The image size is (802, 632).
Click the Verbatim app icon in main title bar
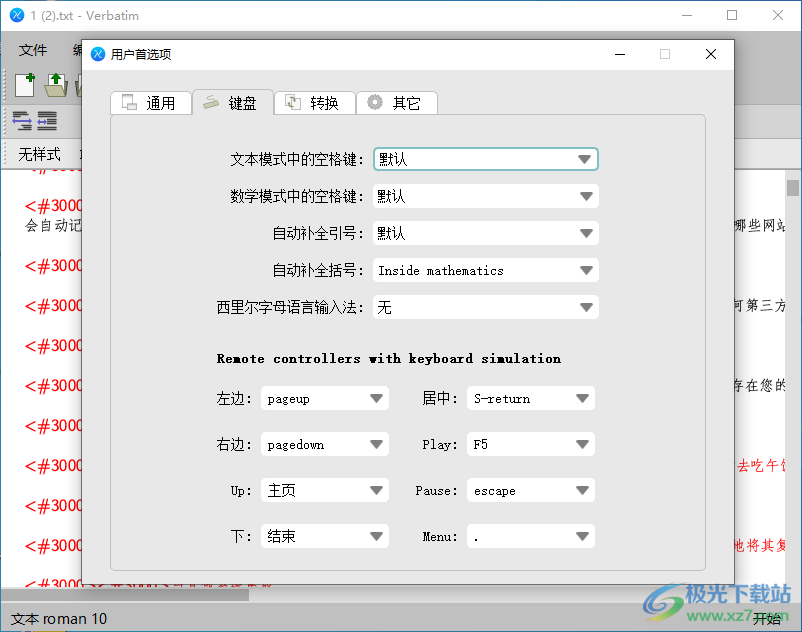tap(17, 15)
